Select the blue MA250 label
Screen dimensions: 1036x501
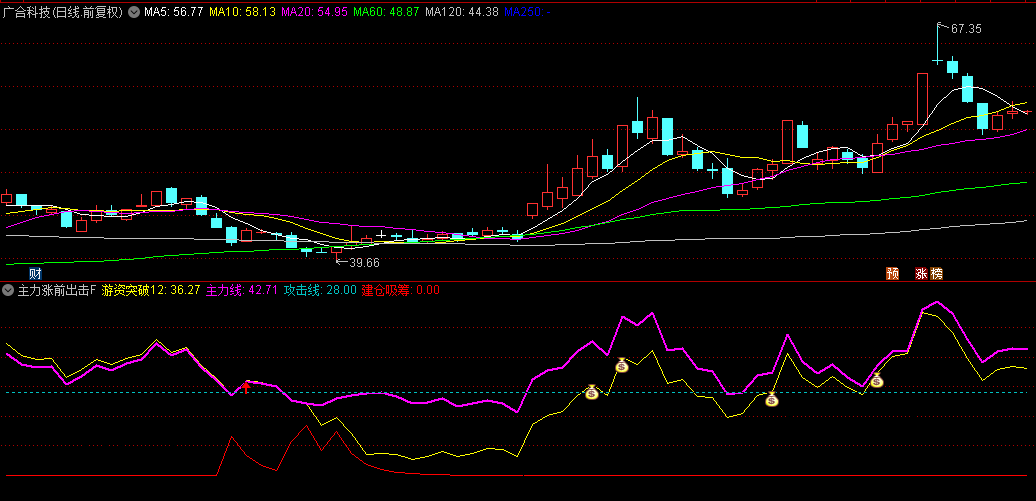coord(527,12)
